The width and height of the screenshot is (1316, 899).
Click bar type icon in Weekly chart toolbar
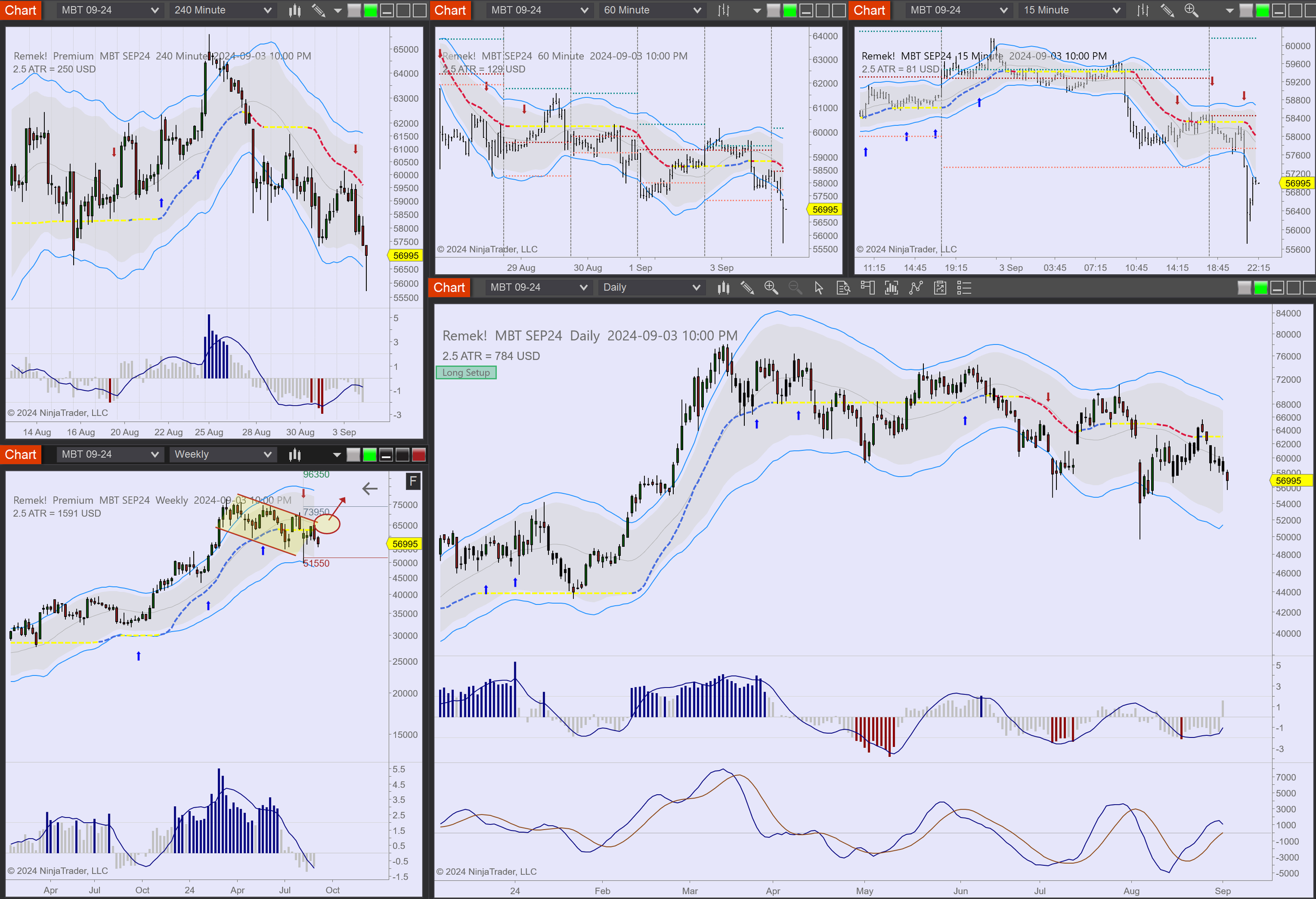pyautogui.click(x=294, y=455)
